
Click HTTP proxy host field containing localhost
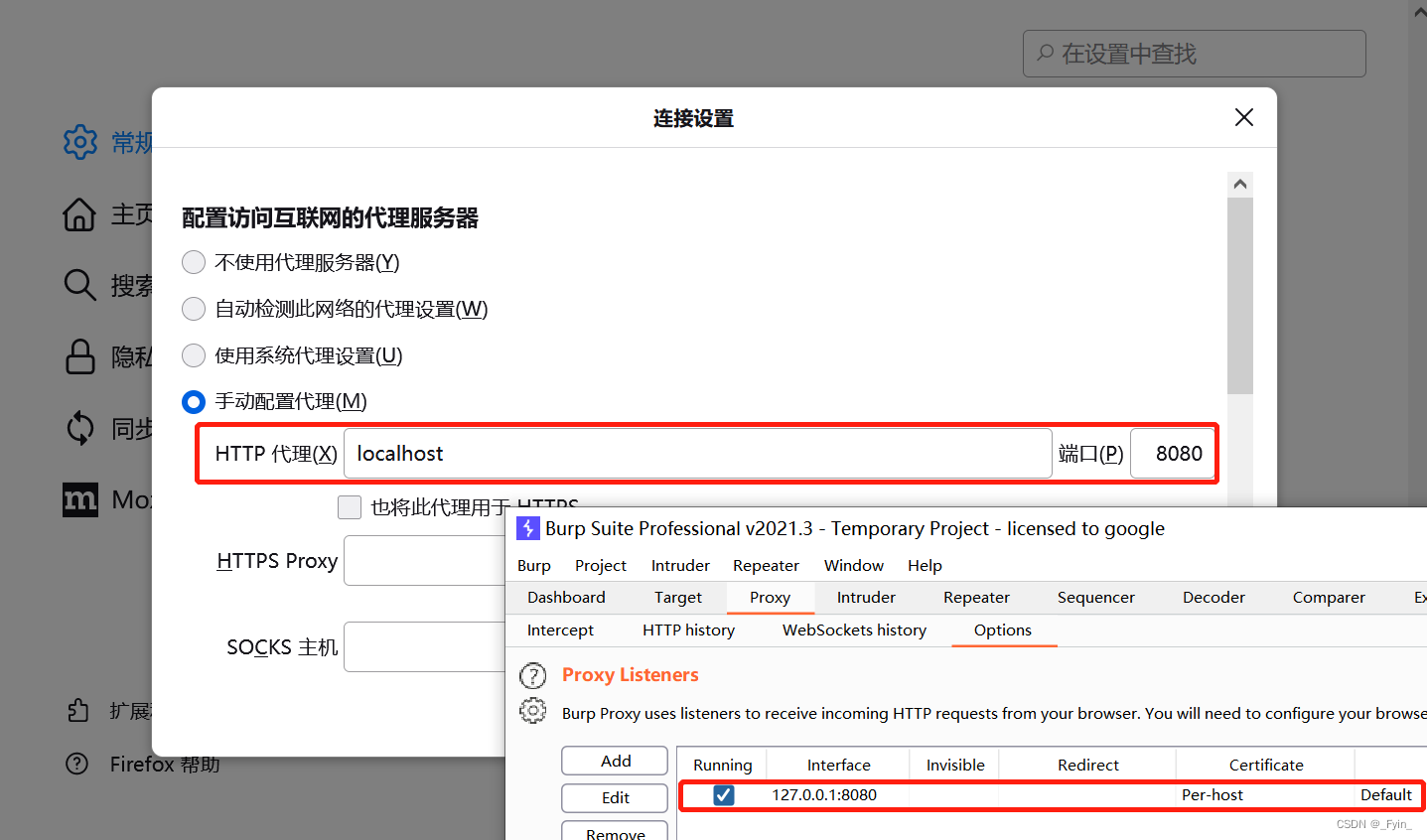pyautogui.click(x=698, y=454)
